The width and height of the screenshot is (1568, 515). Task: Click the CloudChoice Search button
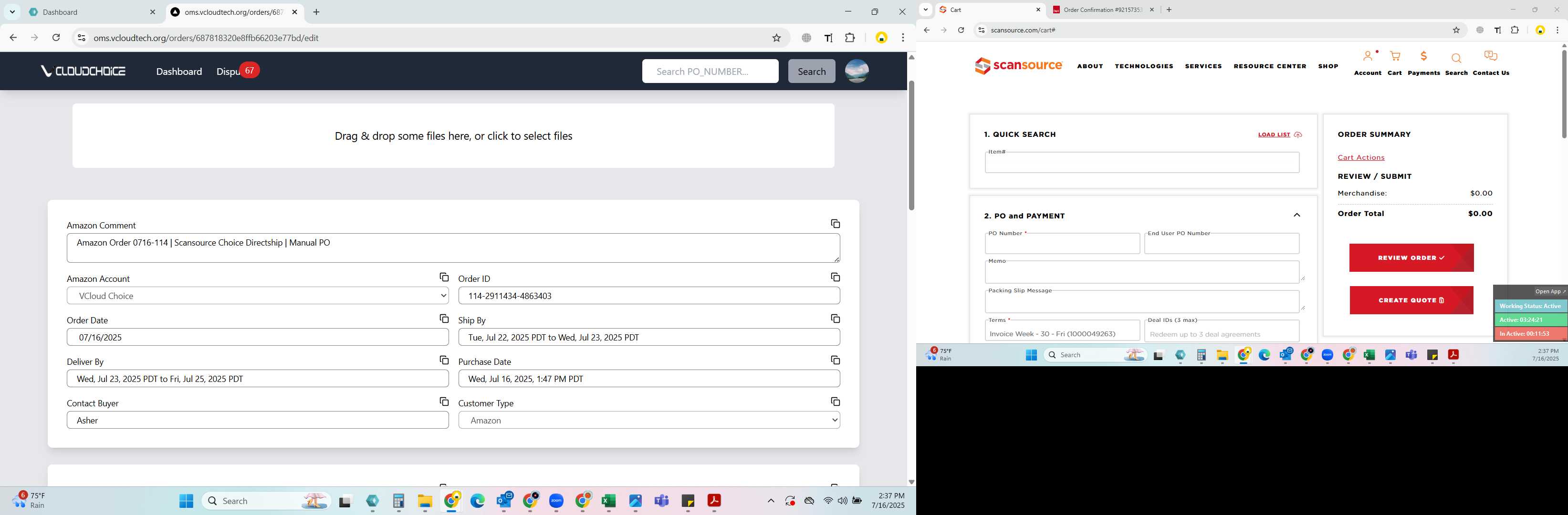tap(811, 71)
